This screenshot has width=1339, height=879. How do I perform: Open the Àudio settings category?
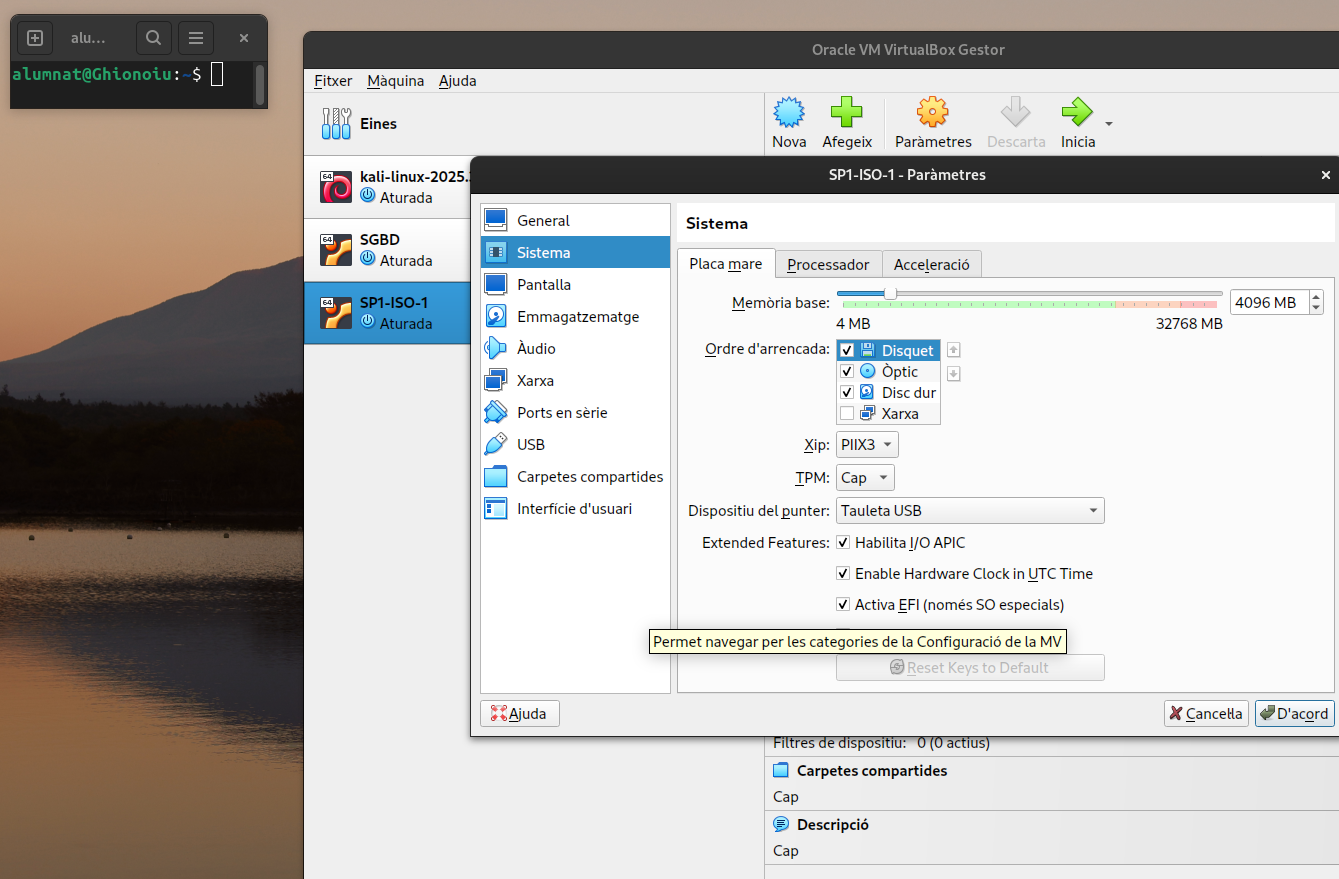pos(536,349)
